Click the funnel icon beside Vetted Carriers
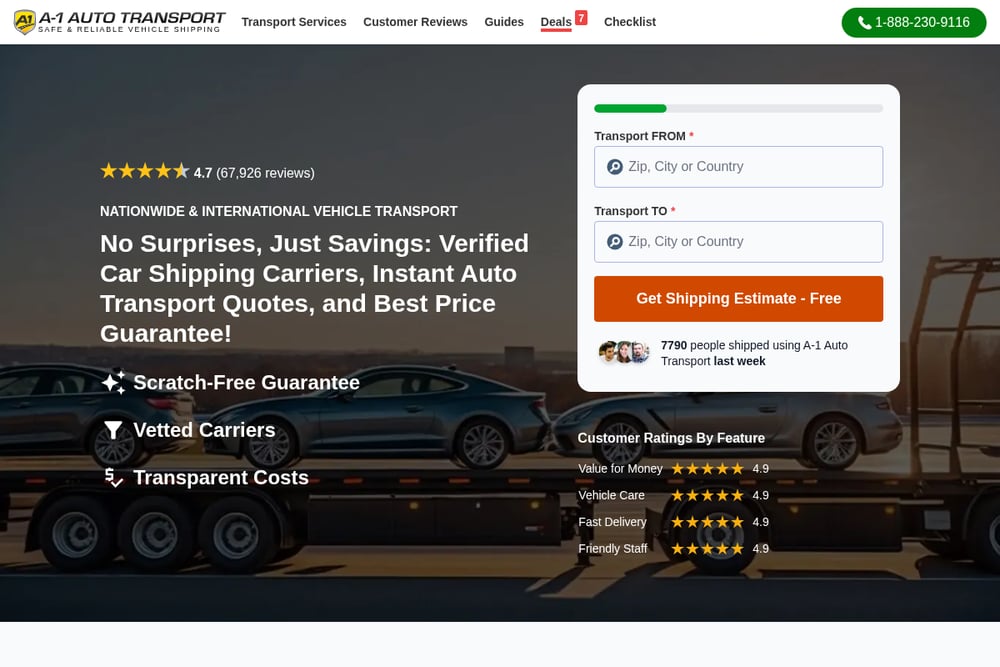The height and width of the screenshot is (667, 1000). click(113, 430)
